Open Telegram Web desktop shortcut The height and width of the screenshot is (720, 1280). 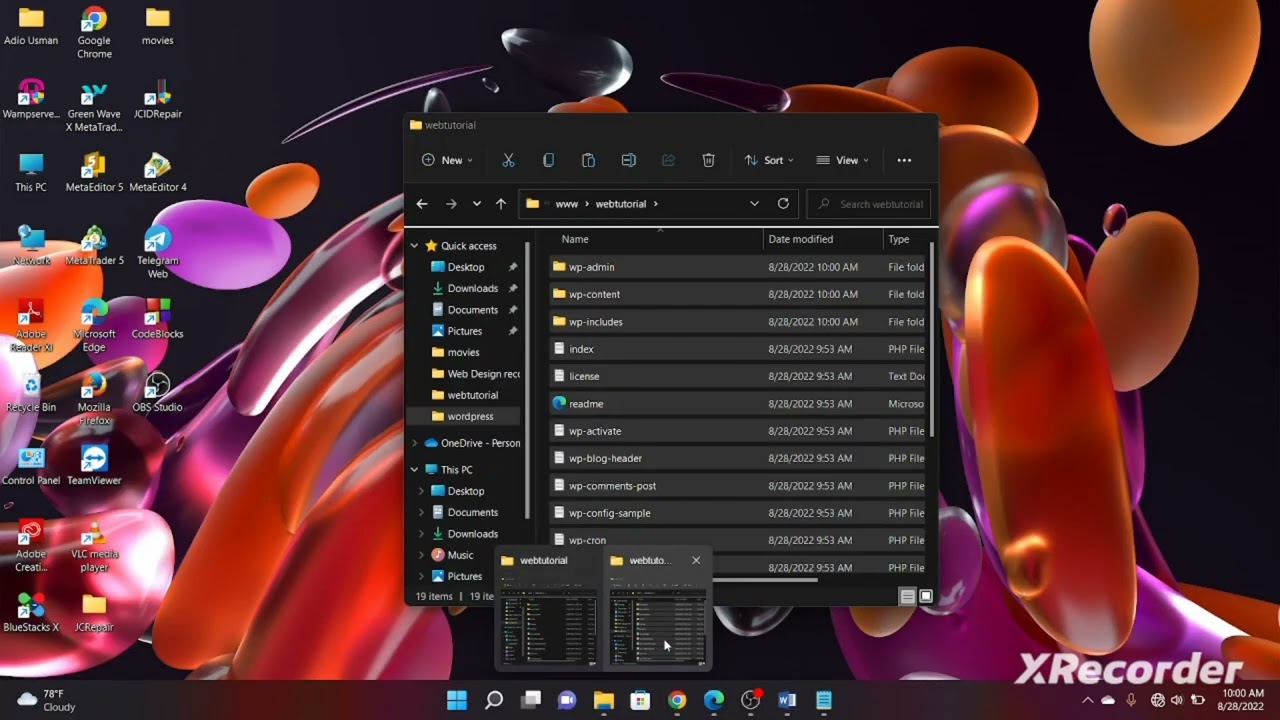coord(157,252)
